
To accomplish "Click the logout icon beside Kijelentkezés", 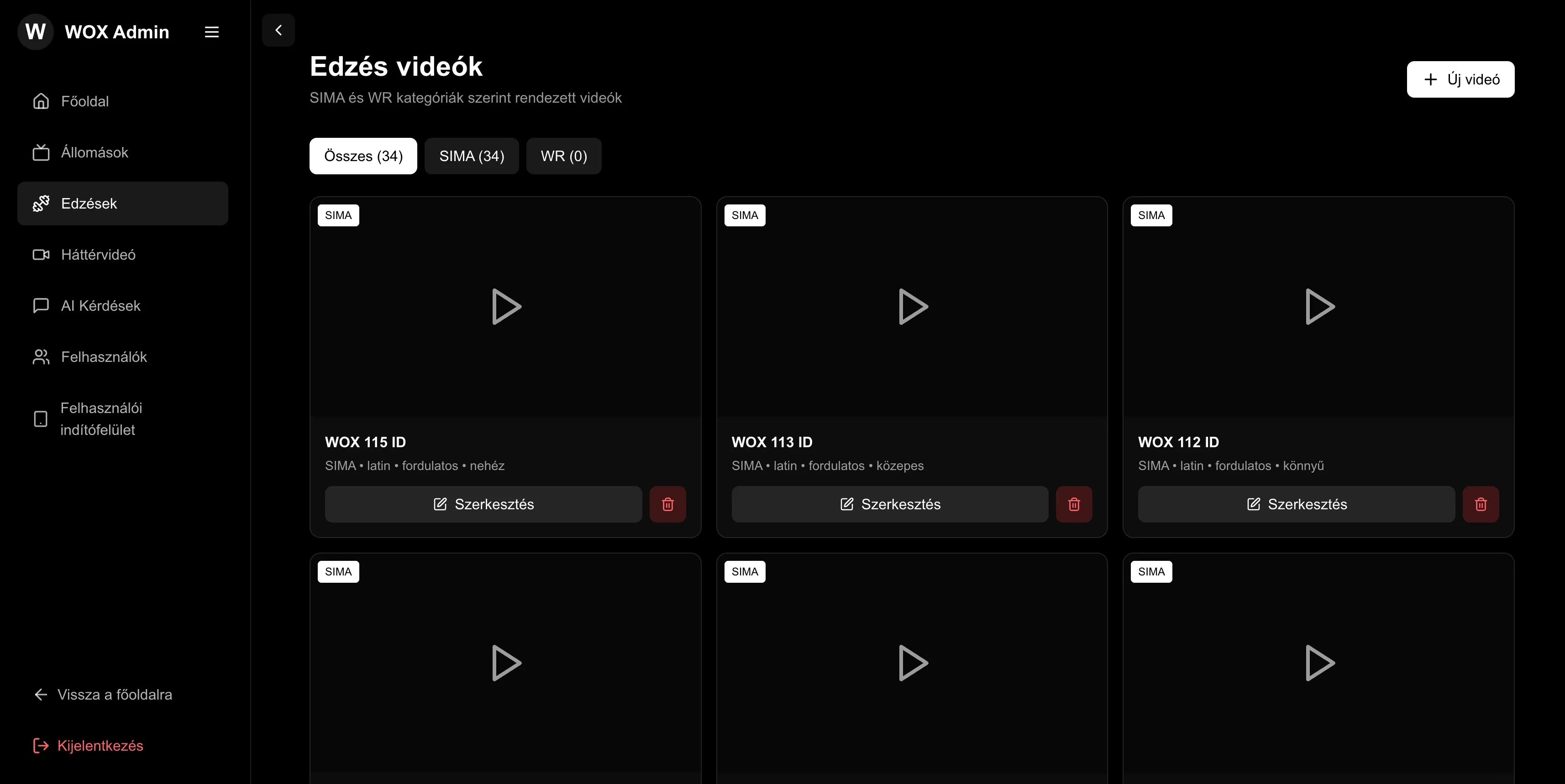I will point(41,745).
